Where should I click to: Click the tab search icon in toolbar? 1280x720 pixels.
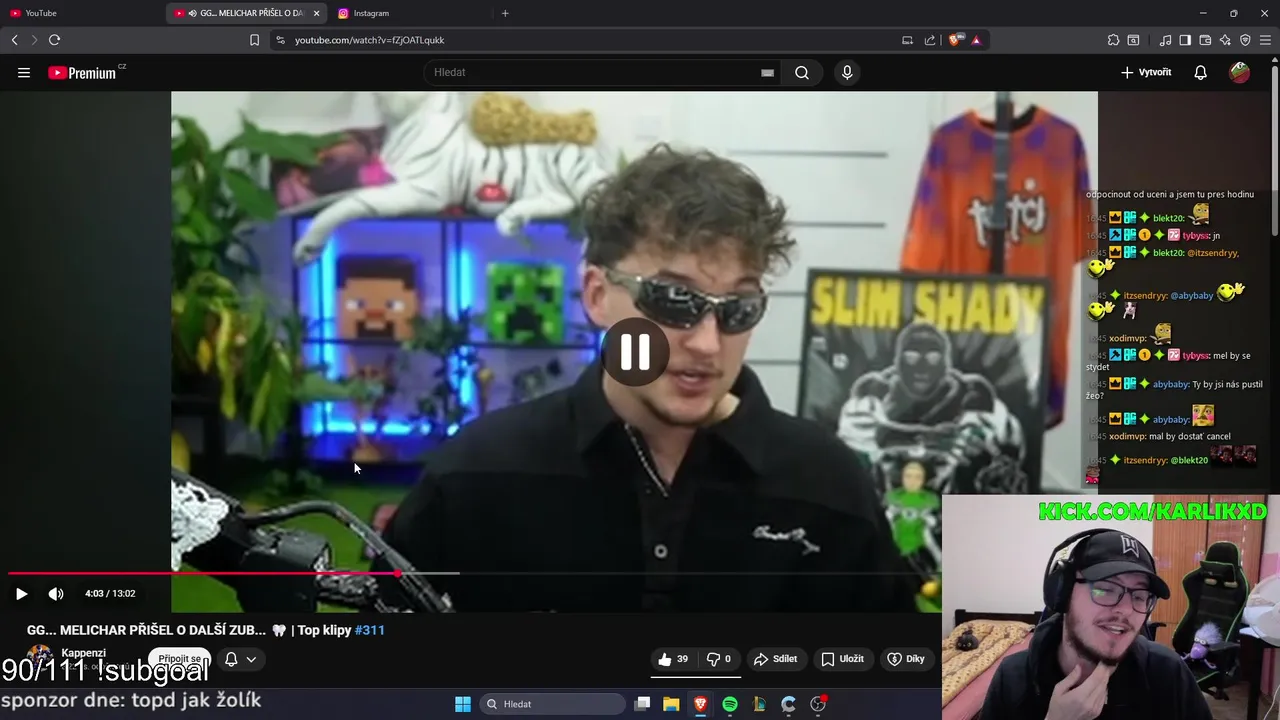click(1133, 40)
